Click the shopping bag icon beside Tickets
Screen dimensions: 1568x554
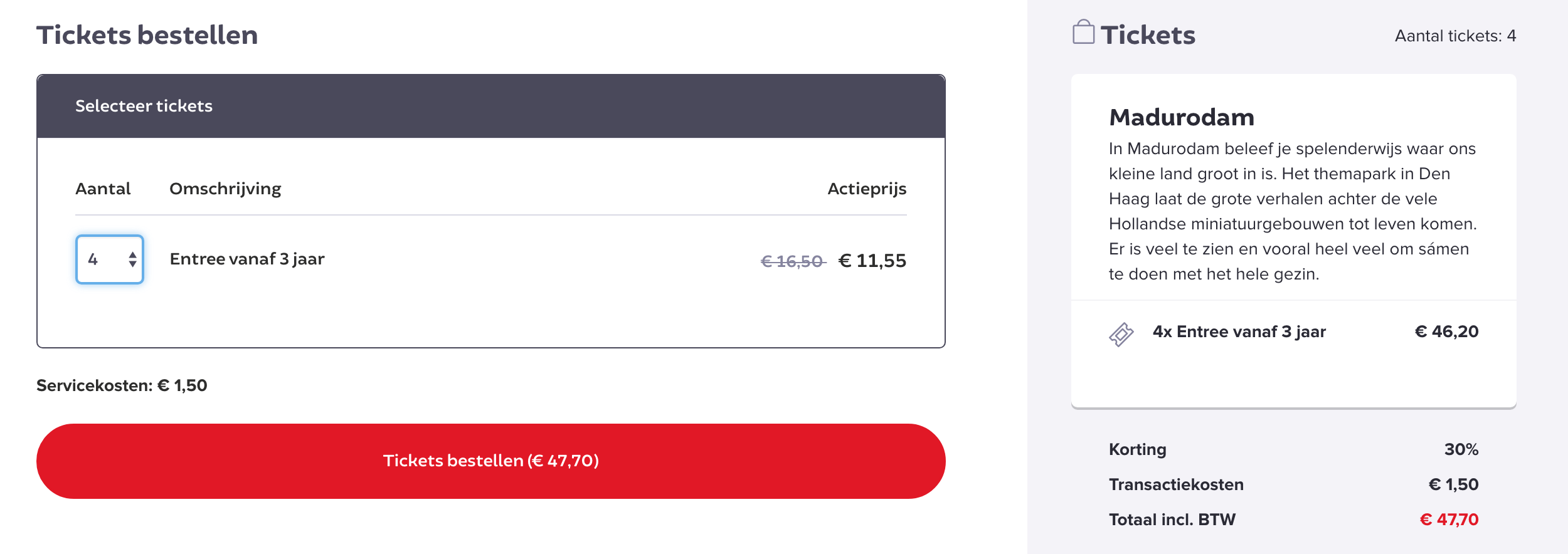tap(1083, 32)
